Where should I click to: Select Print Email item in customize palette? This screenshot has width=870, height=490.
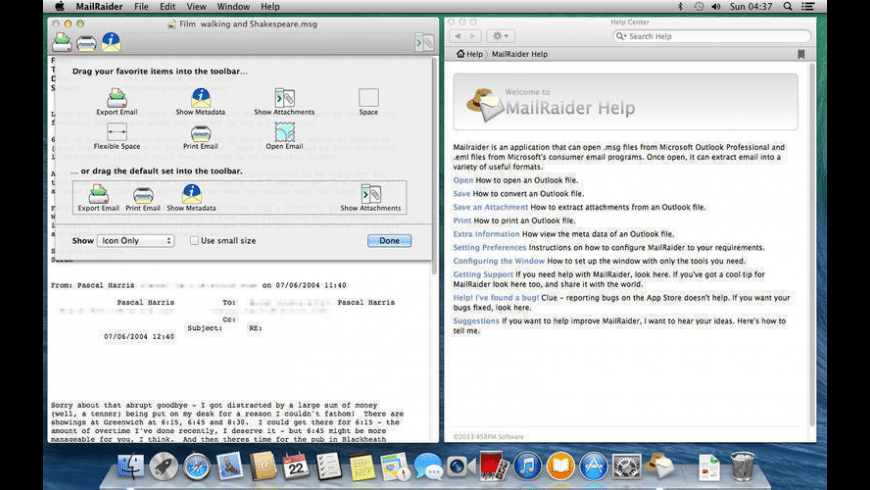pyautogui.click(x=200, y=137)
